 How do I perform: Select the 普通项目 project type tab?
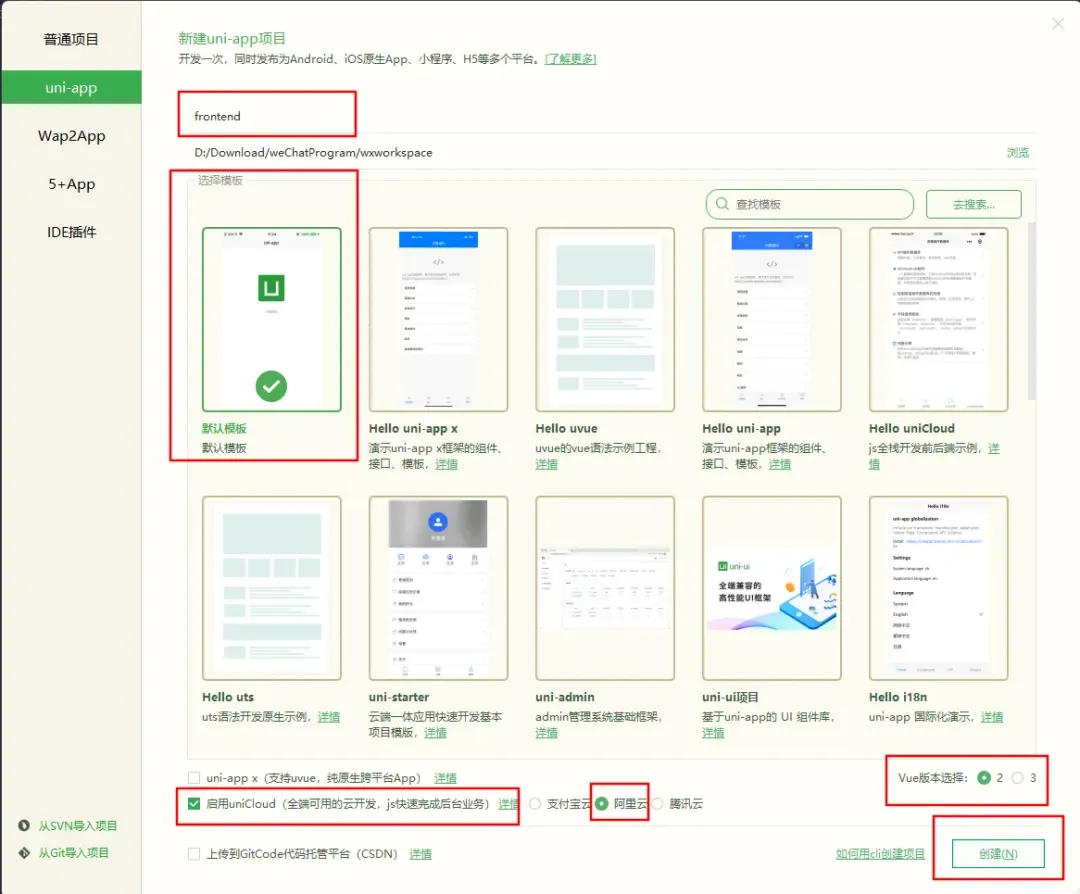(x=71, y=39)
